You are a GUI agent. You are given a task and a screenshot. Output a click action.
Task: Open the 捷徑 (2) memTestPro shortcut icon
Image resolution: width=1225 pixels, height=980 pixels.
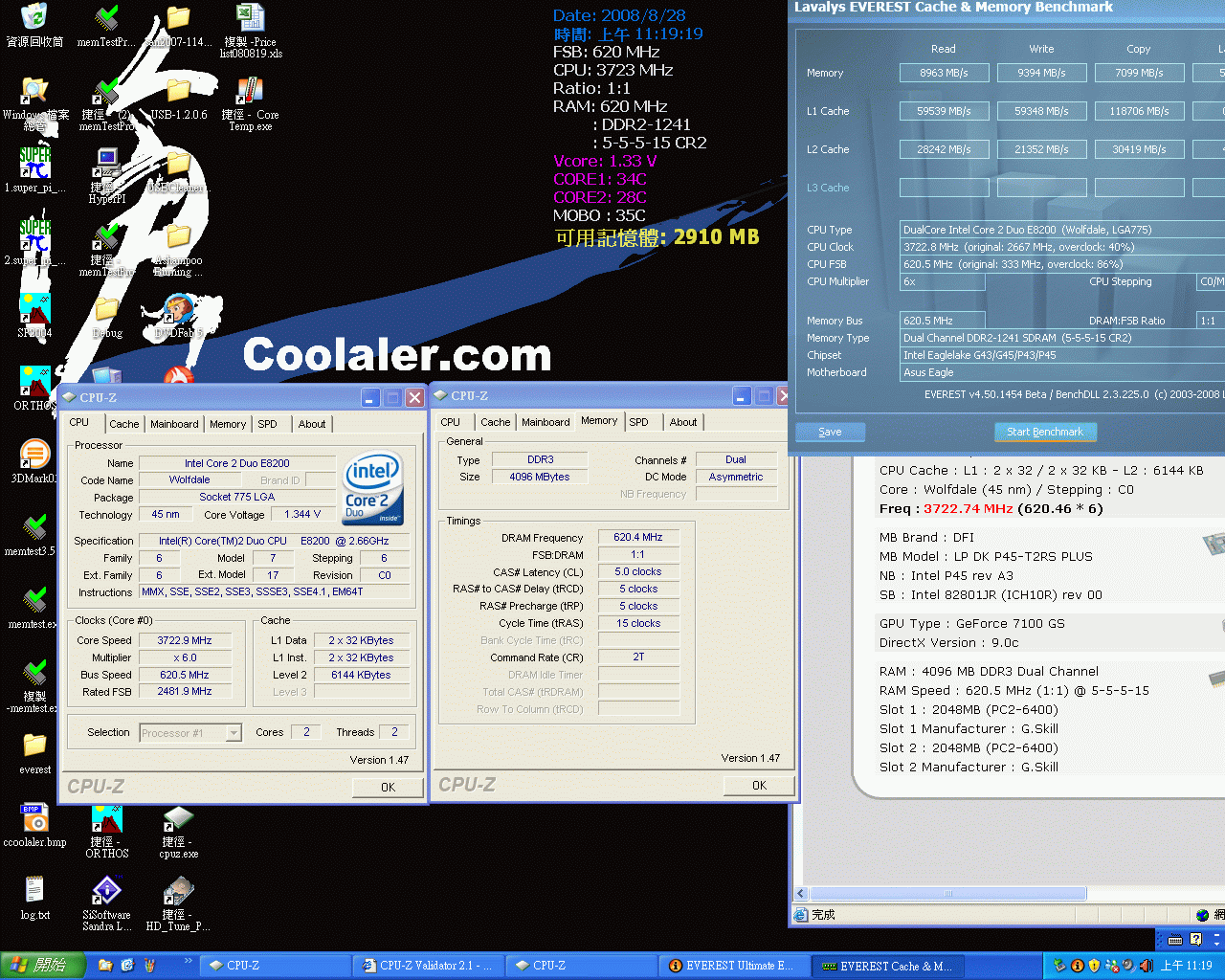(x=105, y=91)
